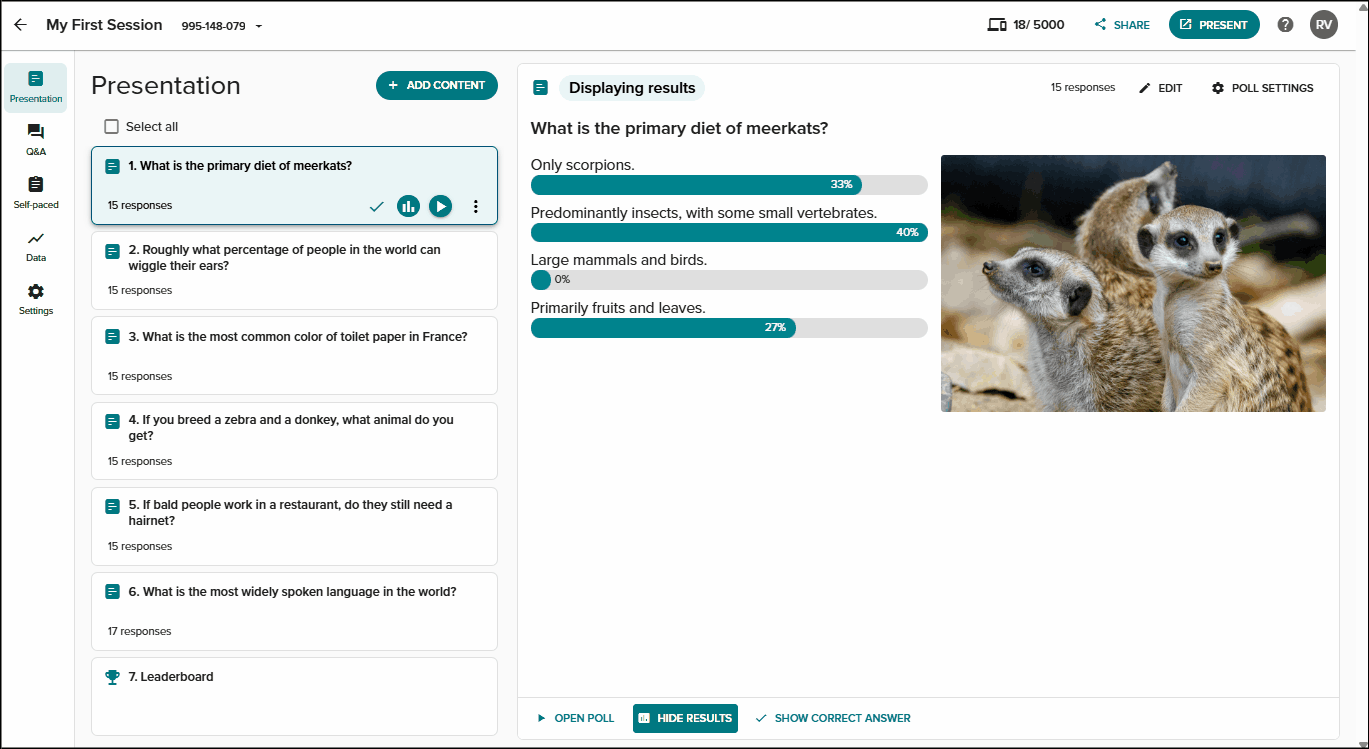The image size is (1369, 749).
Task: Switch to the Q&A sidebar tab
Action: pyautogui.click(x=36, y=140)
